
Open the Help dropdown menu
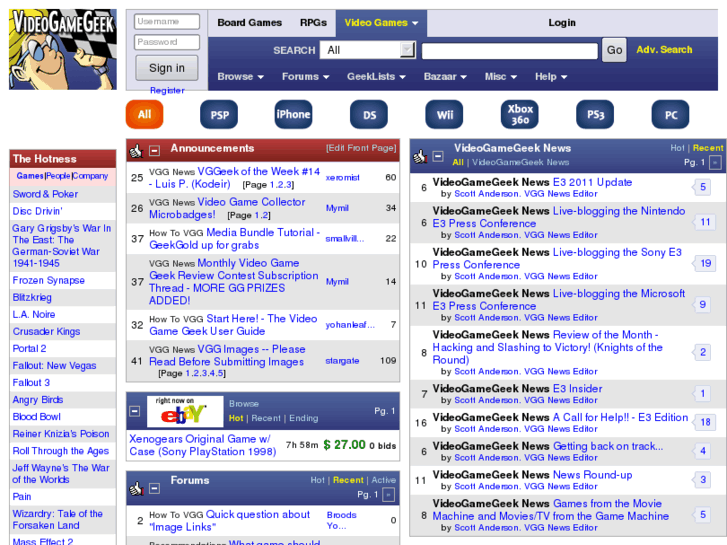551,77
